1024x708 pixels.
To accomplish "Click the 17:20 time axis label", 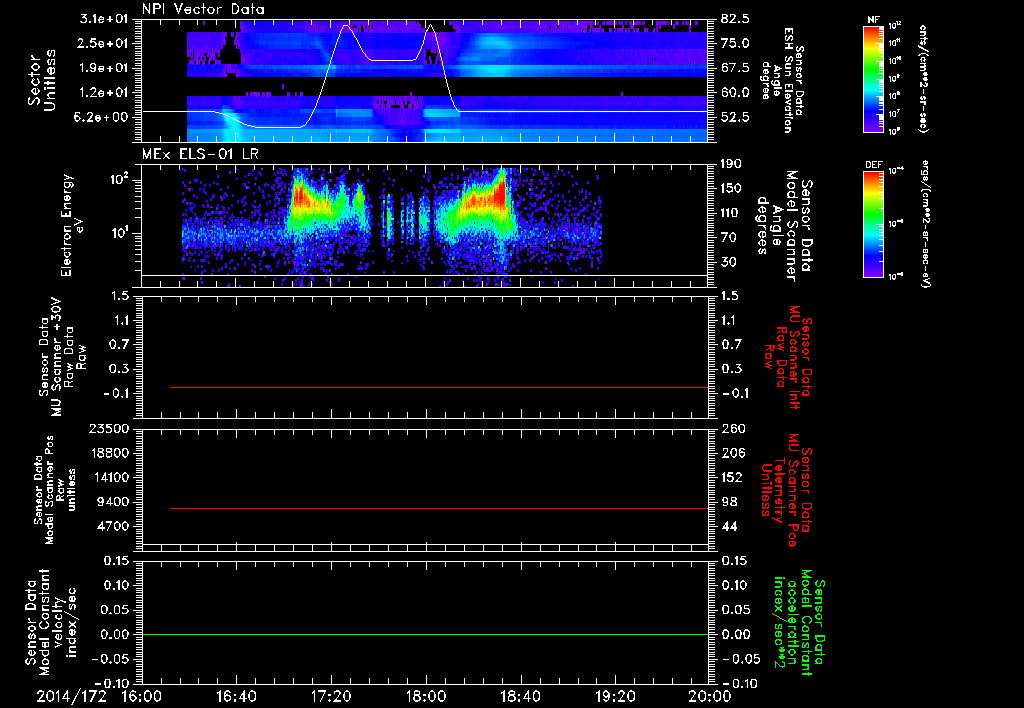I will [x=331, y=696].
